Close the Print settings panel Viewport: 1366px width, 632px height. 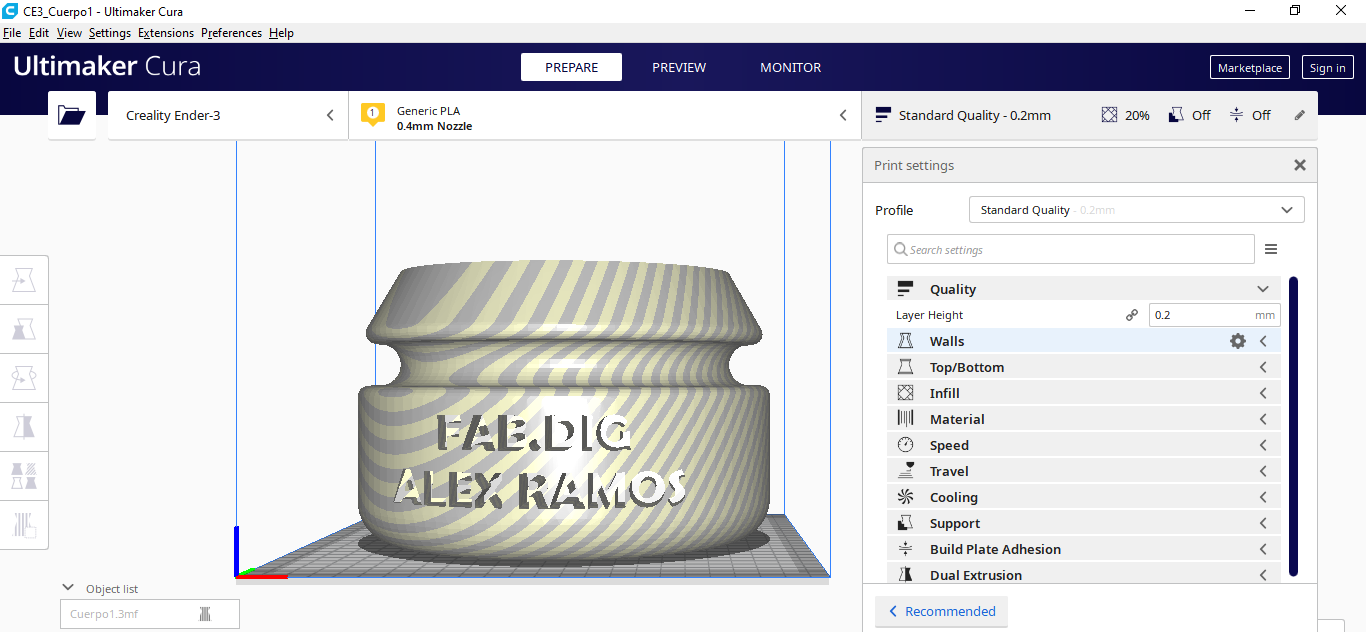[x=1300, y=165]
